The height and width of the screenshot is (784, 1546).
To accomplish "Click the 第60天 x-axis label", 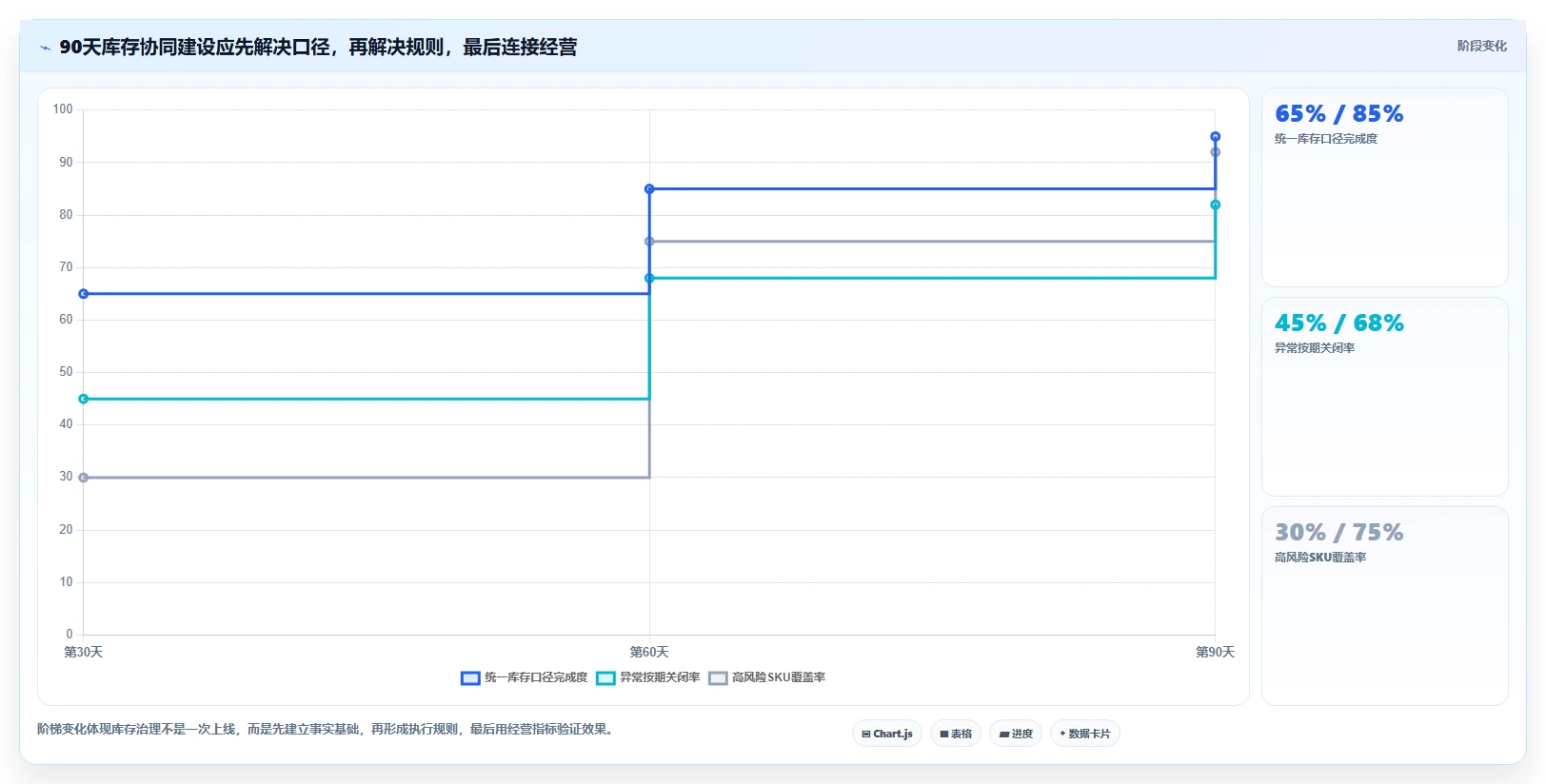I will pos(649,652).
